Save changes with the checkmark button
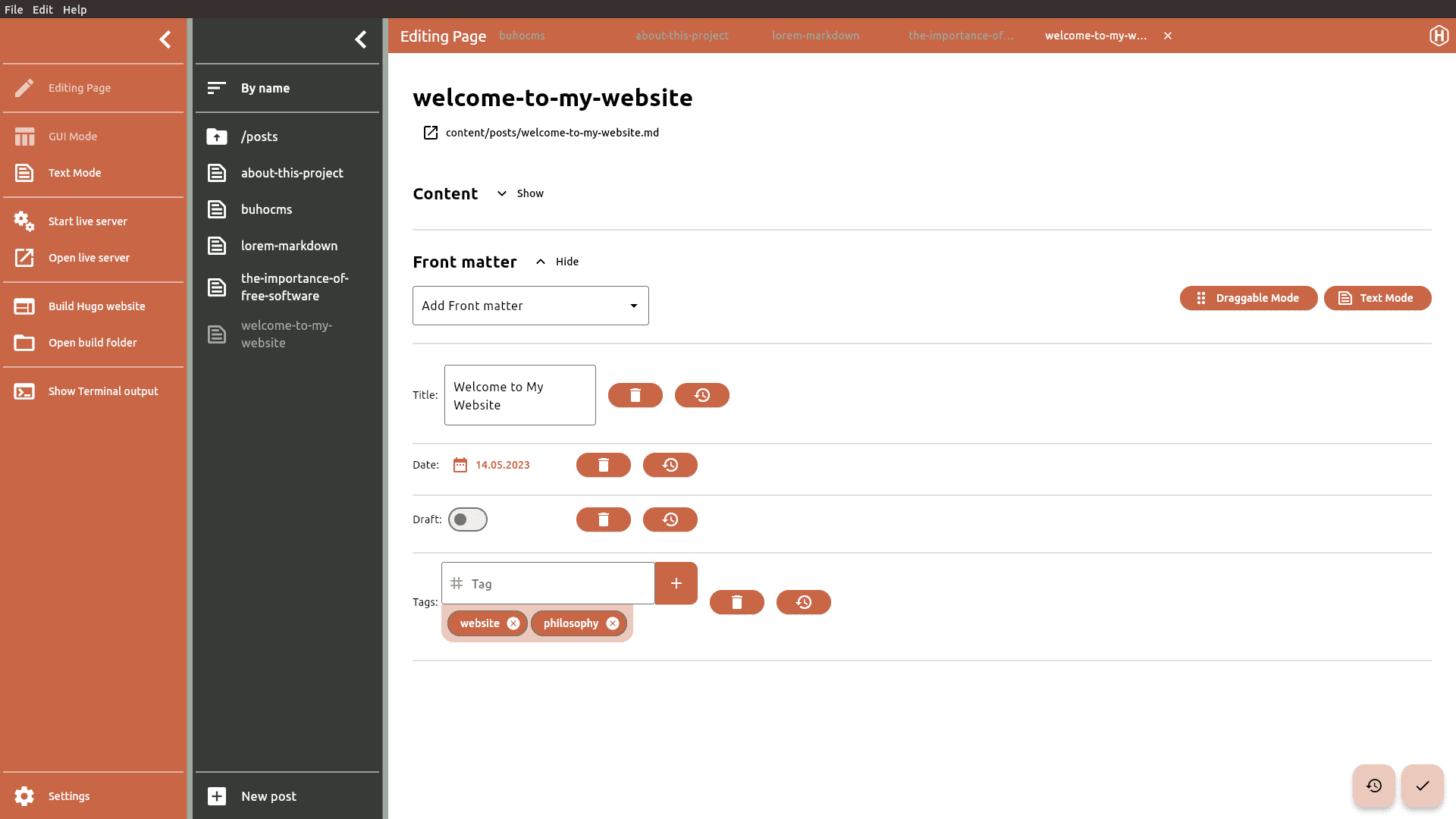The image size is (1456, 819). tap(1422, 786)
